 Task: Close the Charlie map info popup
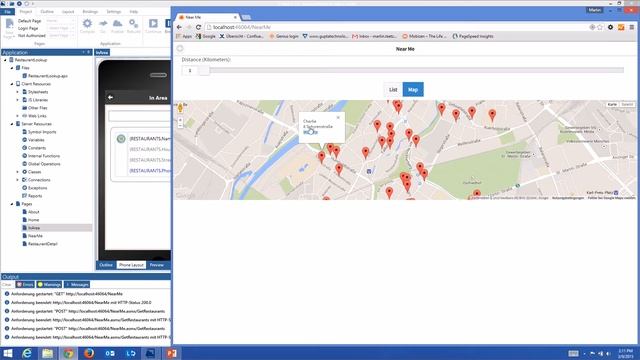click(338, 118)
